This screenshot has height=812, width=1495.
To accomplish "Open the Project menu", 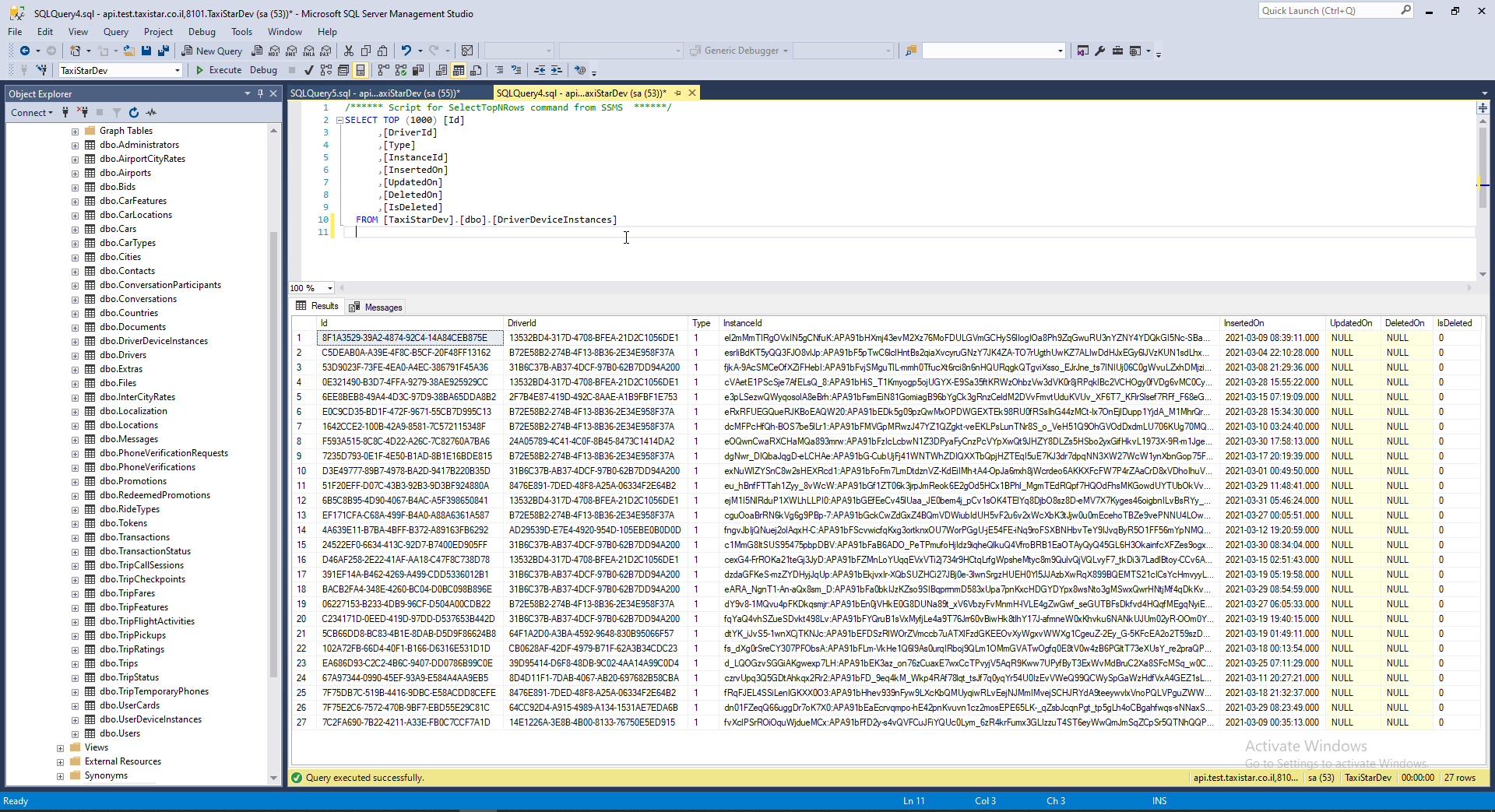I will click(x=158, y=32).
